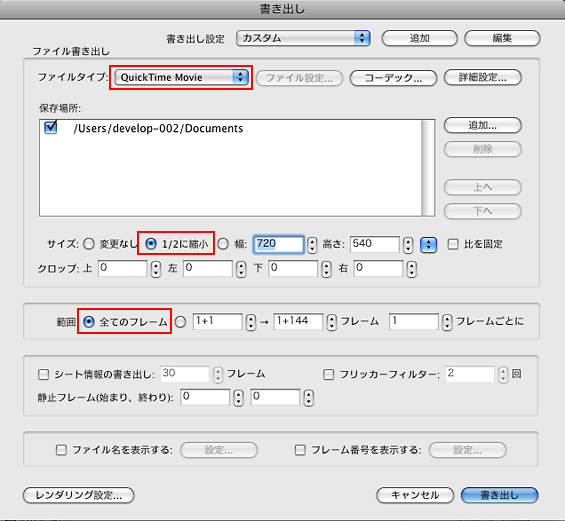
Task: Enable the 比を固定 checkbox
Action: tap(453, 244)
